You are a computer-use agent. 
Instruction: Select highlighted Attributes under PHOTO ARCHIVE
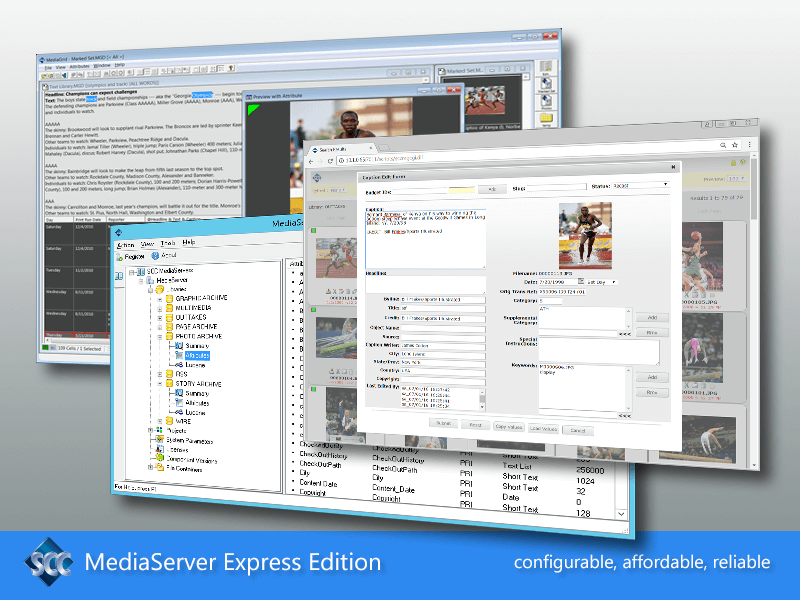(197, 356)
